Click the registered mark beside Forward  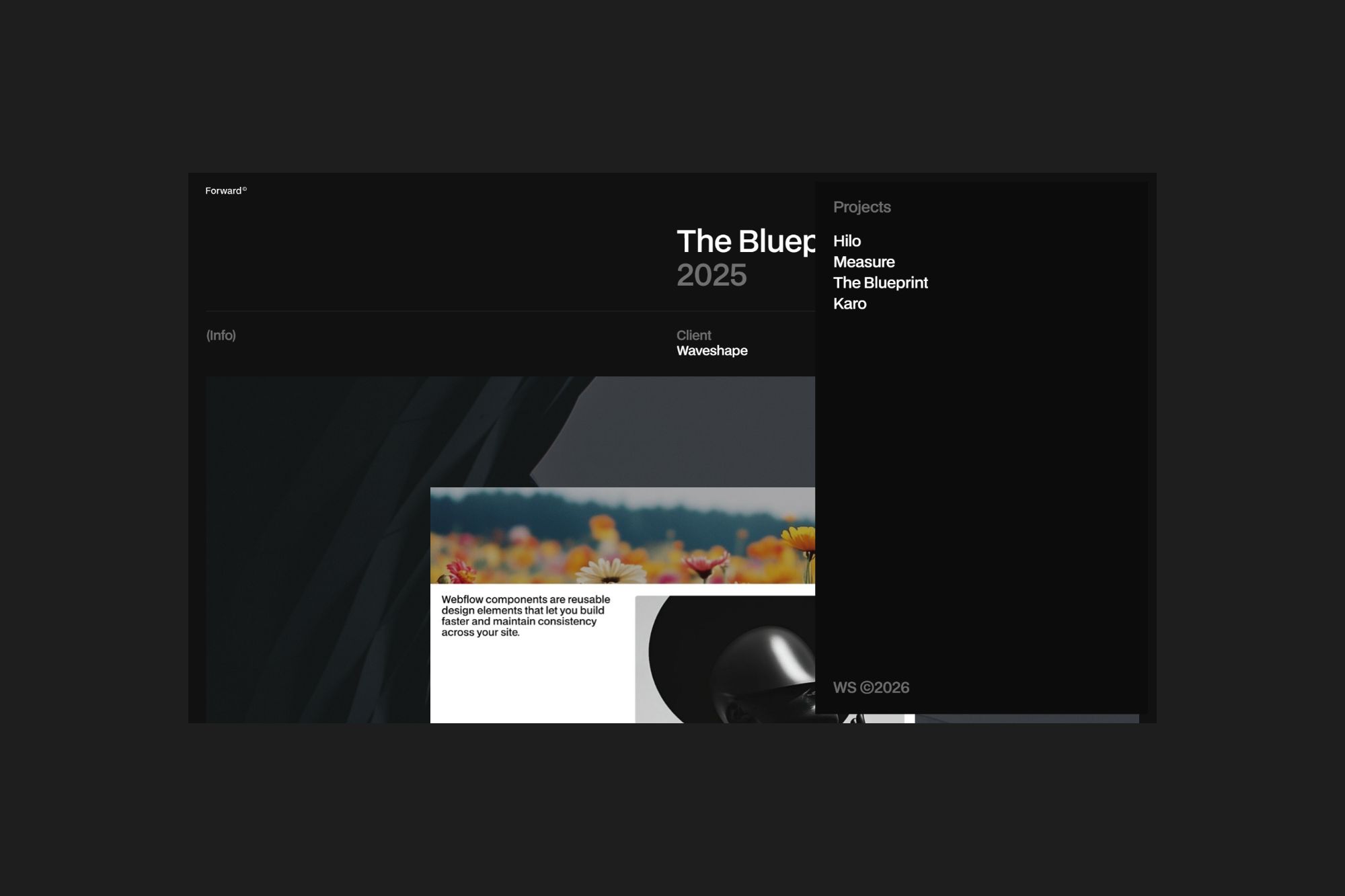[245, 189]
